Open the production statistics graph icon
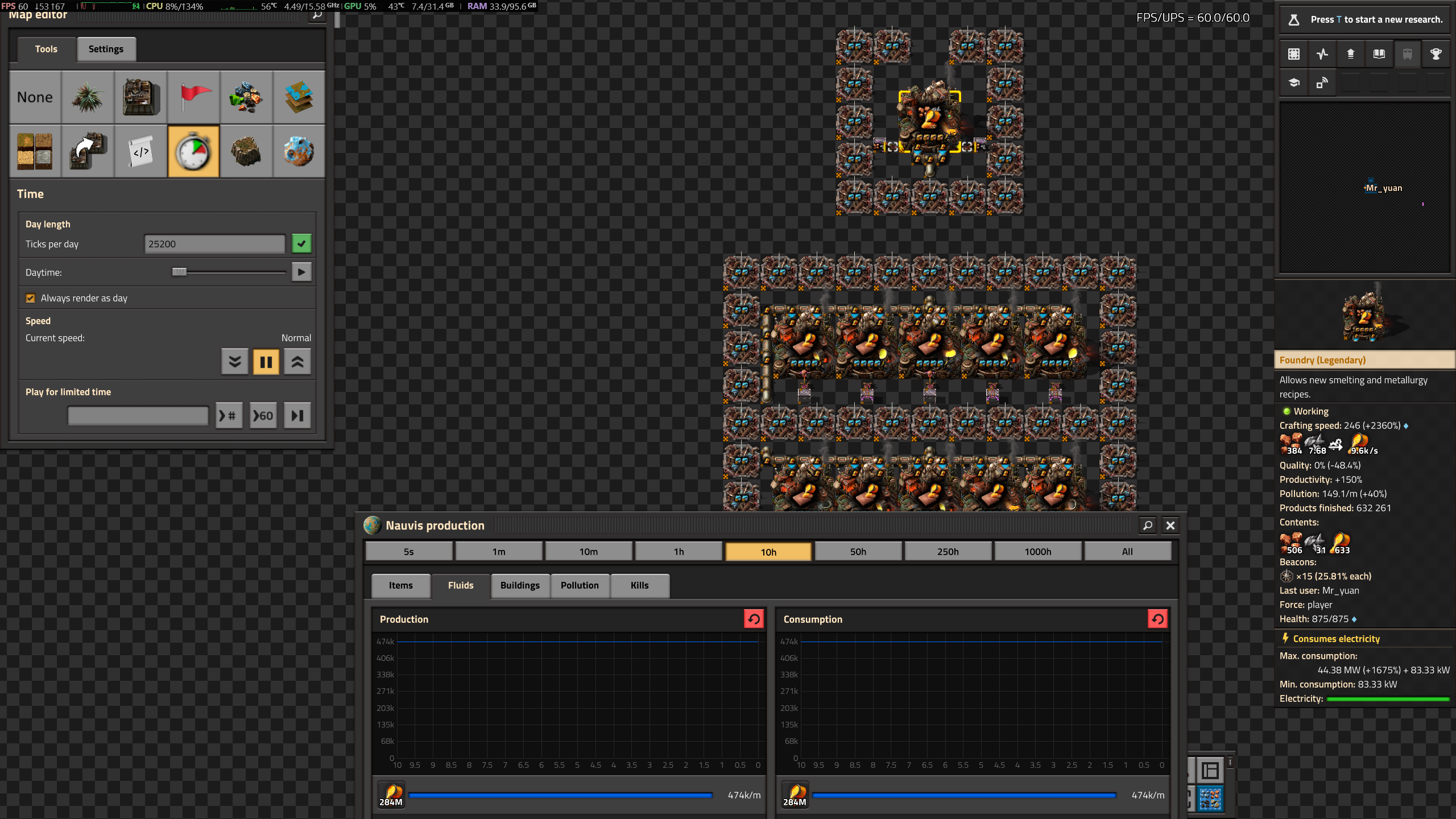Viewport: 1456px width, 819px height. click(x=1322, y=54)
